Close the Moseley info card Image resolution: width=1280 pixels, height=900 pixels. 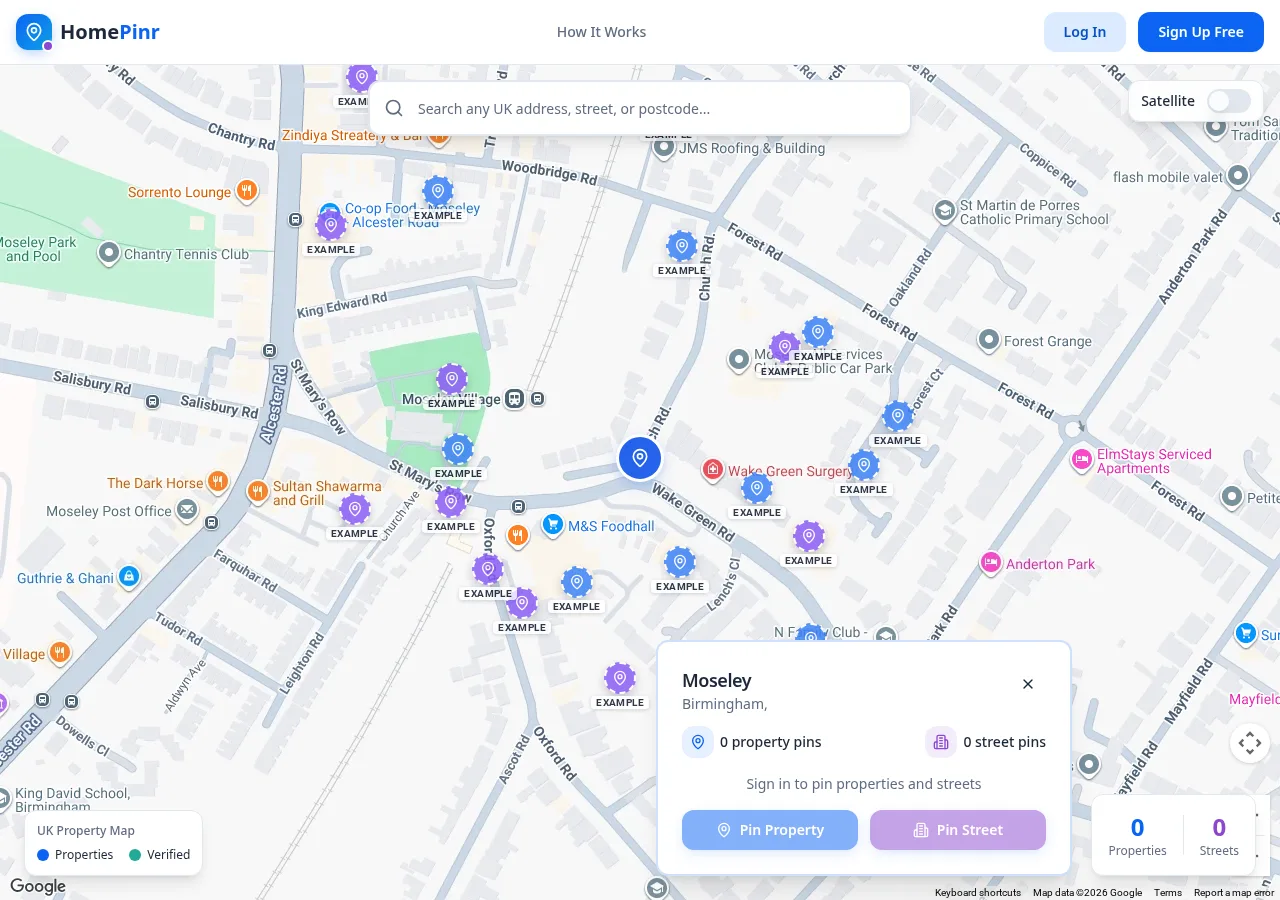click(1028, 684)
